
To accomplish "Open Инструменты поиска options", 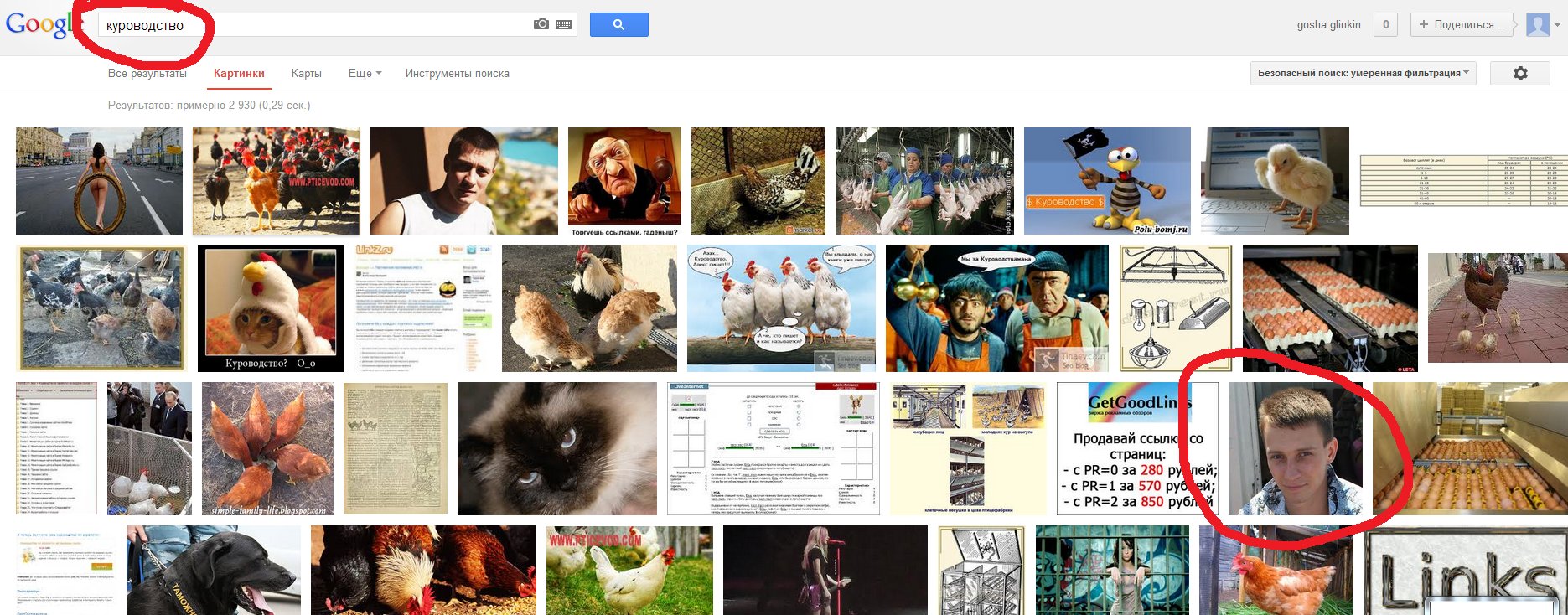I will pyautogui.click(x=458, y=74).
